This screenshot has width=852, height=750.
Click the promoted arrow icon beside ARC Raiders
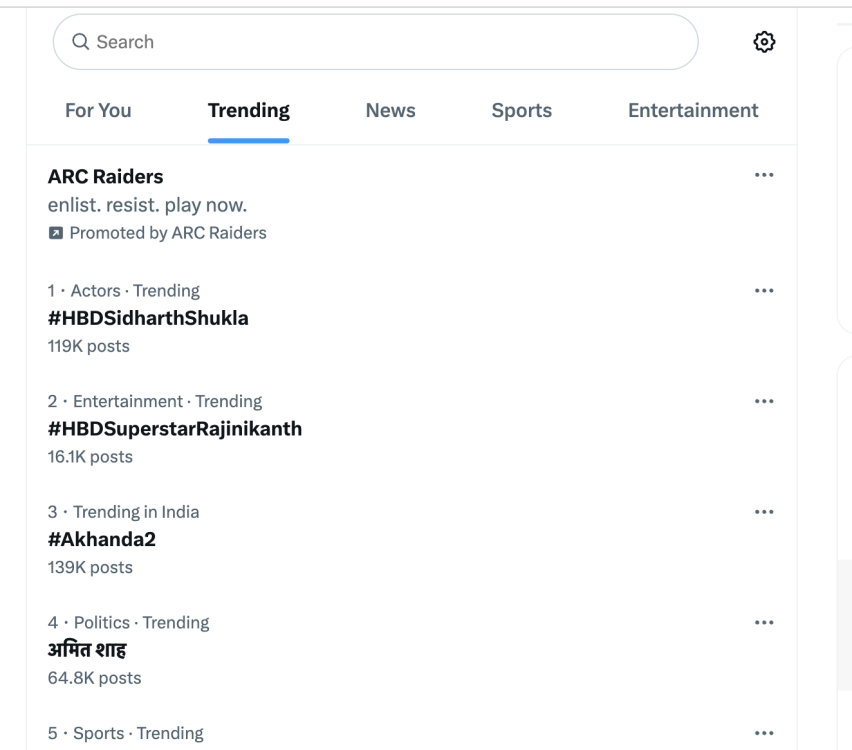(54, 234)
